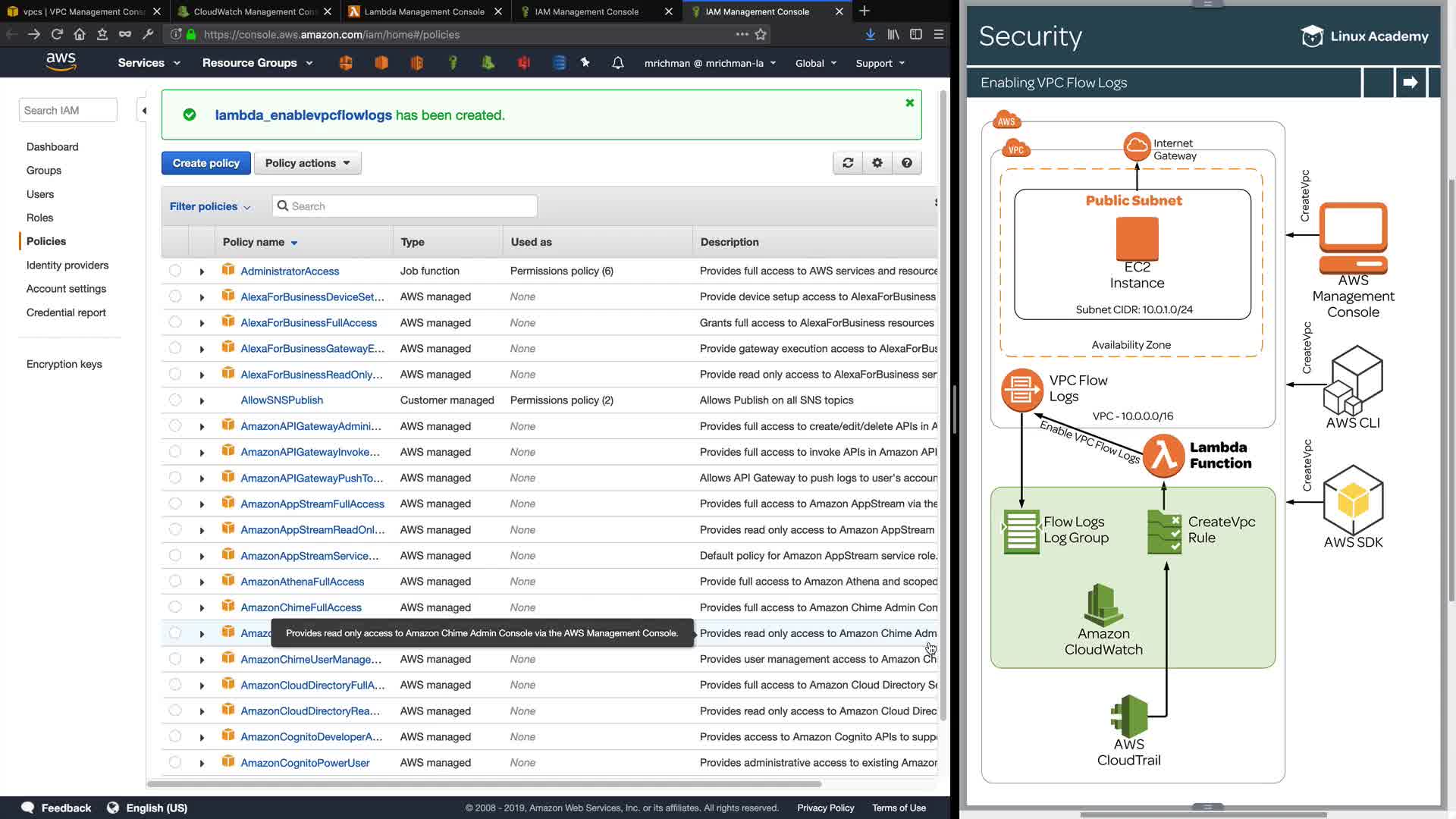Open the Services menu in AWS navbar
This screenshot has width=1456, height=819.
149,63
